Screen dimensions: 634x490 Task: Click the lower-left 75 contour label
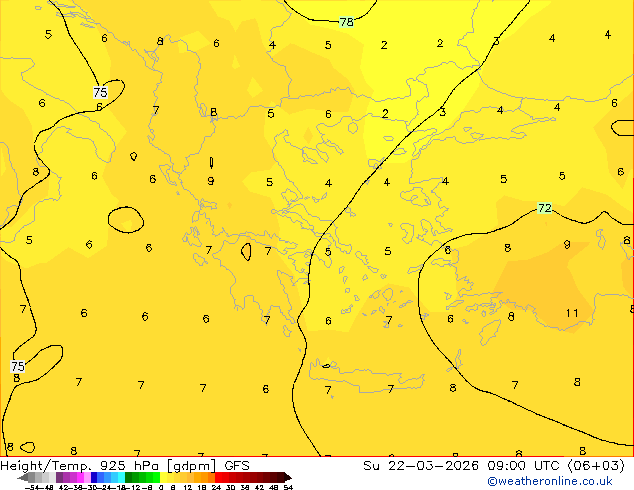point(18,366)
